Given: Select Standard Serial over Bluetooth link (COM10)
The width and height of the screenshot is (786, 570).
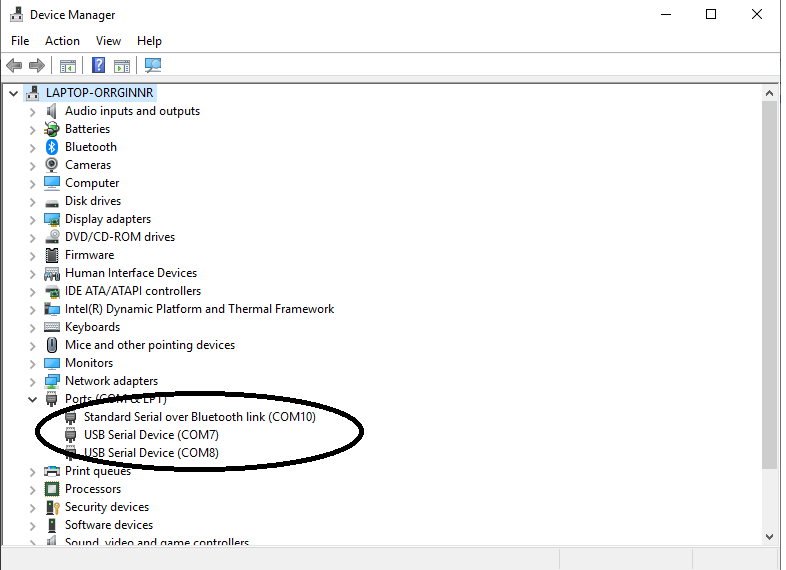Looking at the screenshot, I should [x=199, y=417].
